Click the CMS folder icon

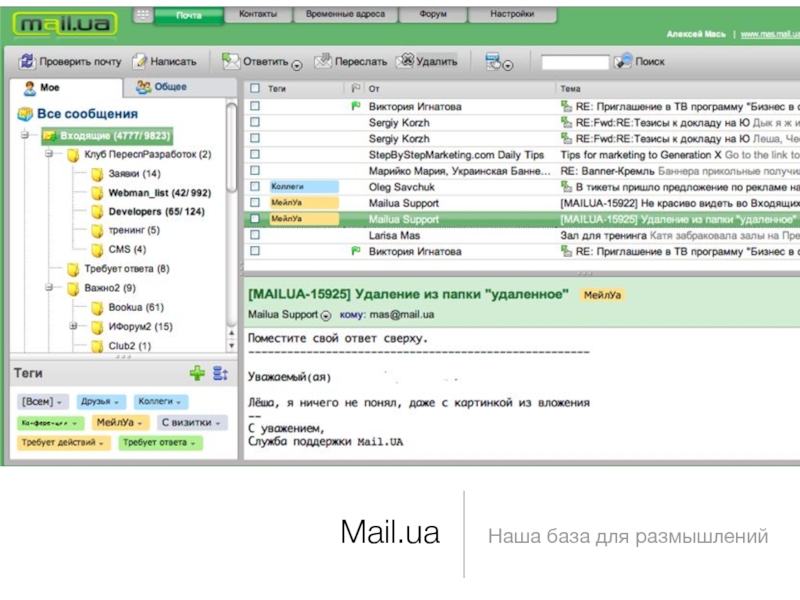[x=97, y=249]
